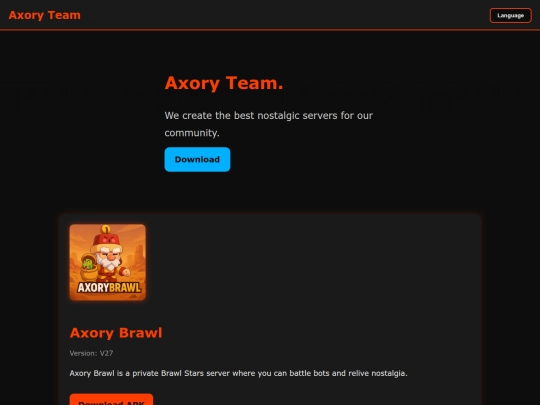540x405 pixels.
Task: Click the gnome's clenched fist in app icon
Action: pos(126,272)
